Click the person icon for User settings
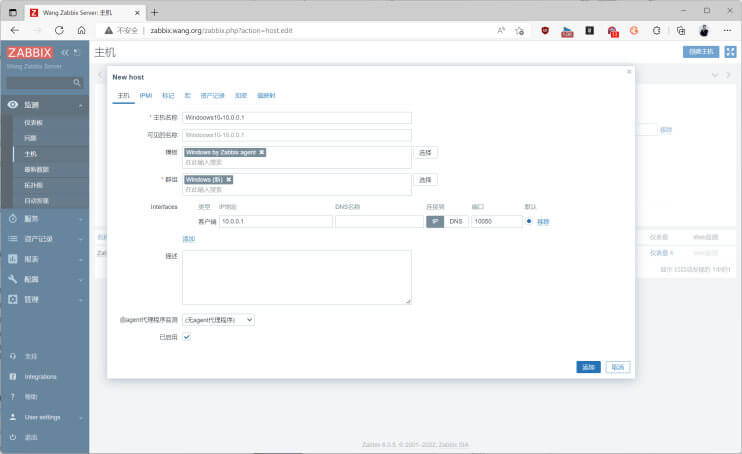 click(x=13, y=417)
